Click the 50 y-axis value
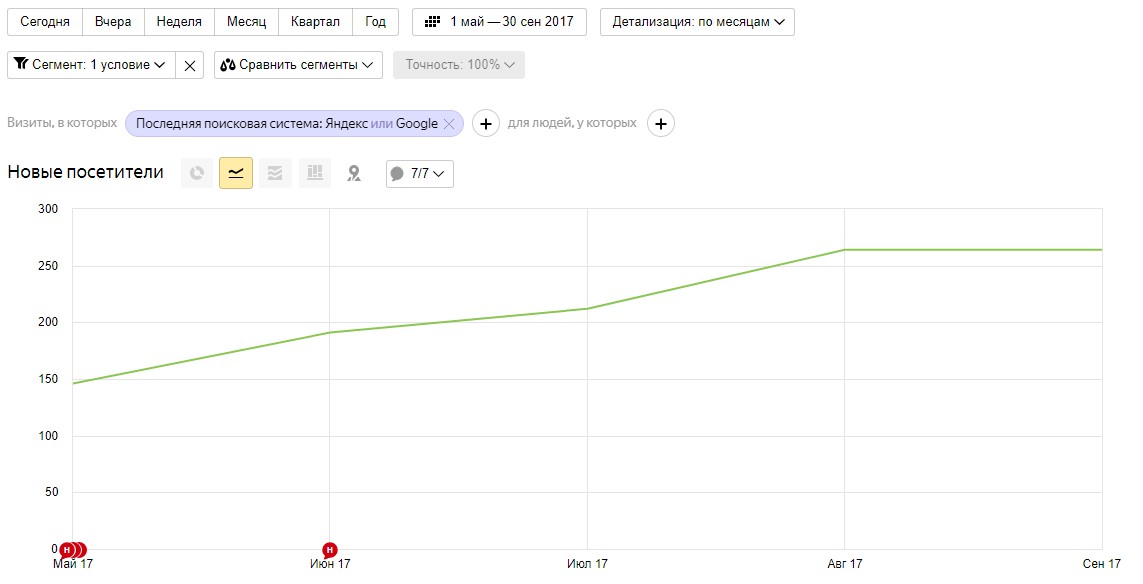The height and width of the screenshot is (584, 1143). point(51,492)
